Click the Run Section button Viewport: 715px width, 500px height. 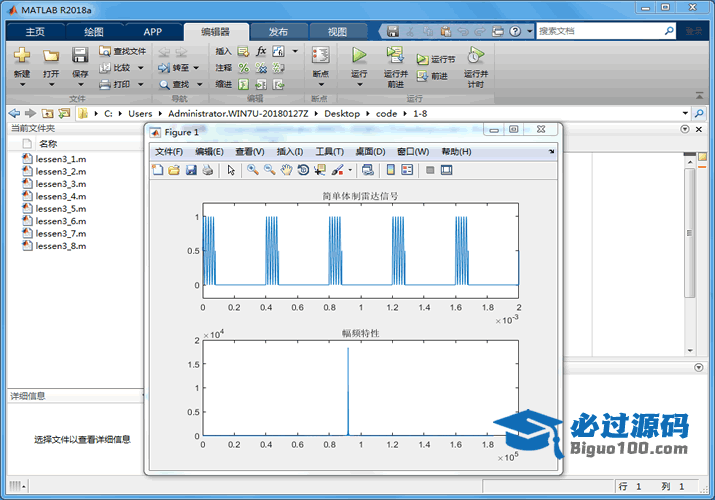pyautogui.click(x=435, y=59)
